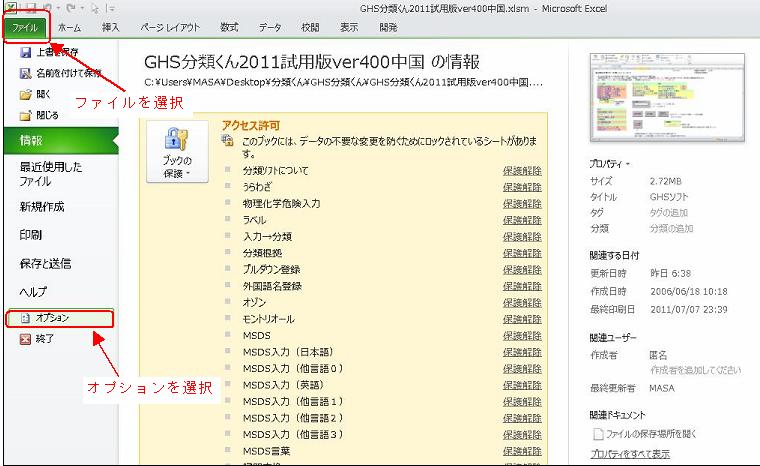The image size is (760, 466).
Task: Click the ファイルの保存場所を開く link
Action: pos(651,434)
